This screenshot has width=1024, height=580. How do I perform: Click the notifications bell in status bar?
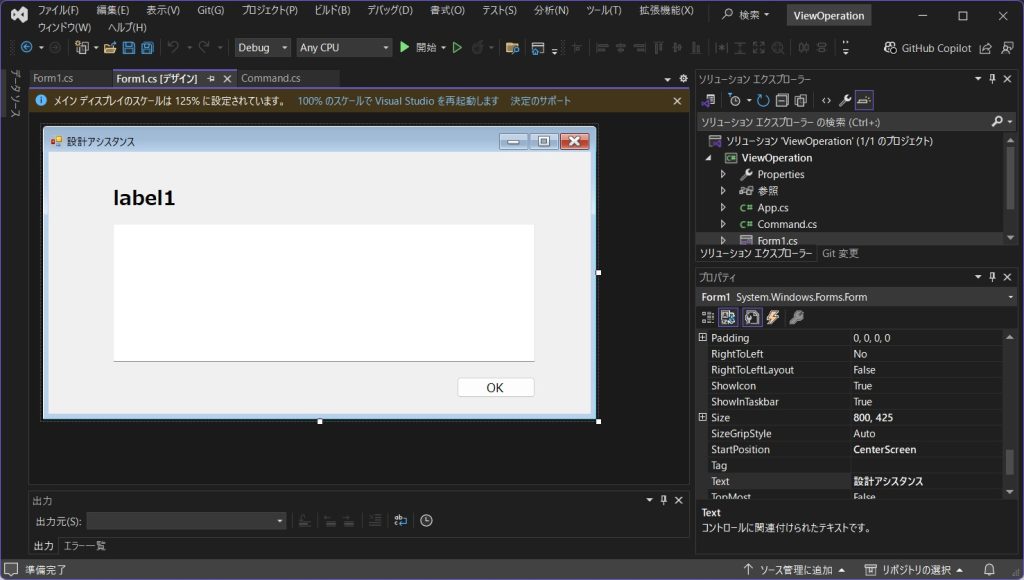989,569
